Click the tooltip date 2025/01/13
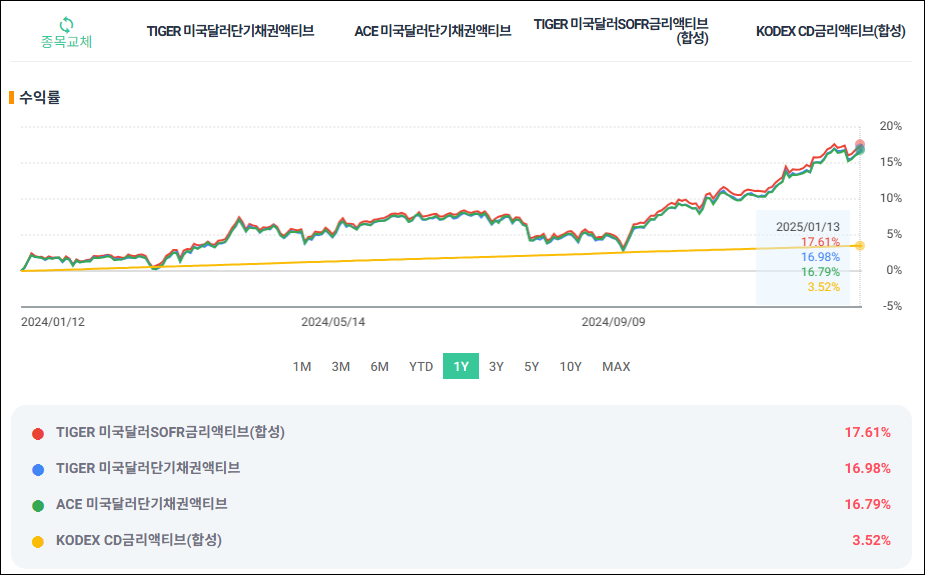The width and height of the screenshot is (925, 575). pyautogui.click(x=808, y=227)
